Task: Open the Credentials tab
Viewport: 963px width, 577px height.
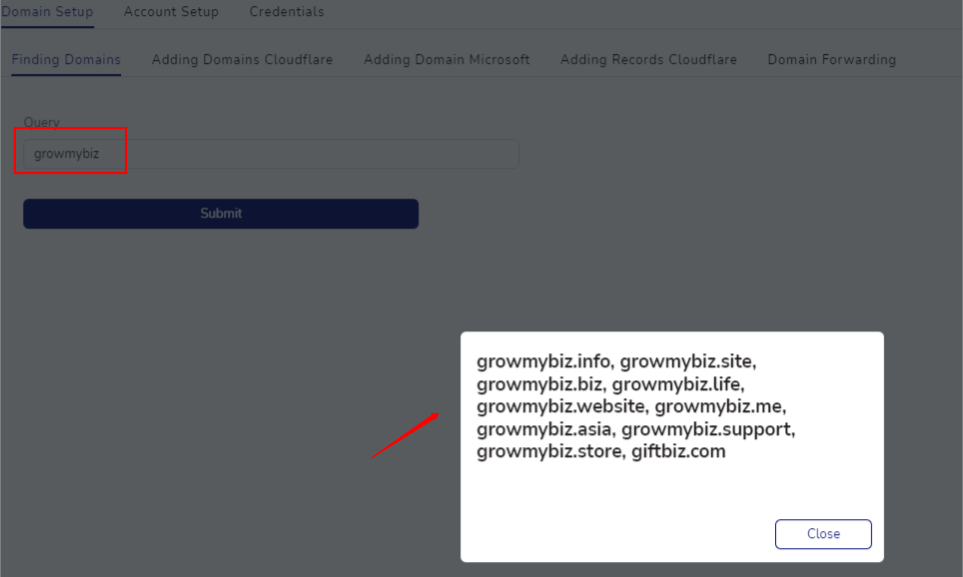Action: click(x=286, y=12)
